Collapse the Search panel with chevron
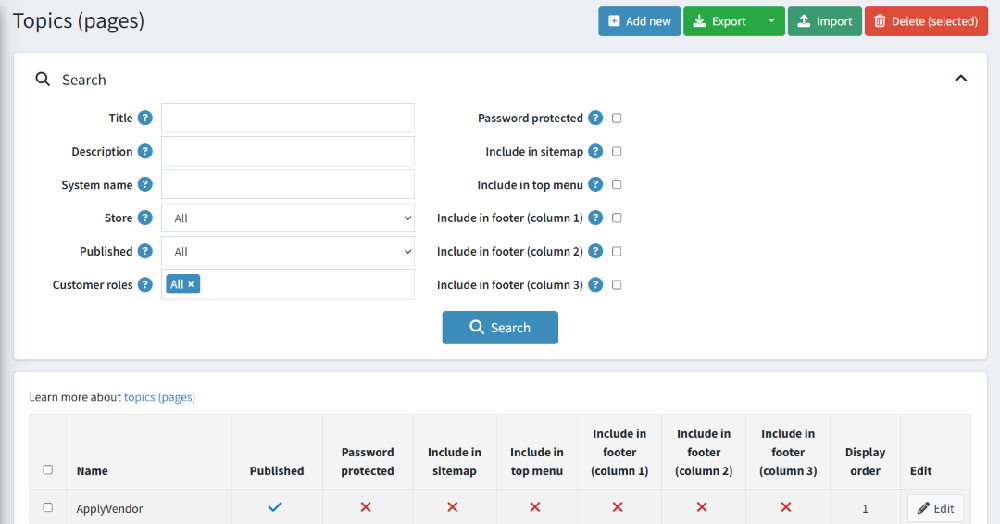1000x524 pixels. click(x=961, y=78)
